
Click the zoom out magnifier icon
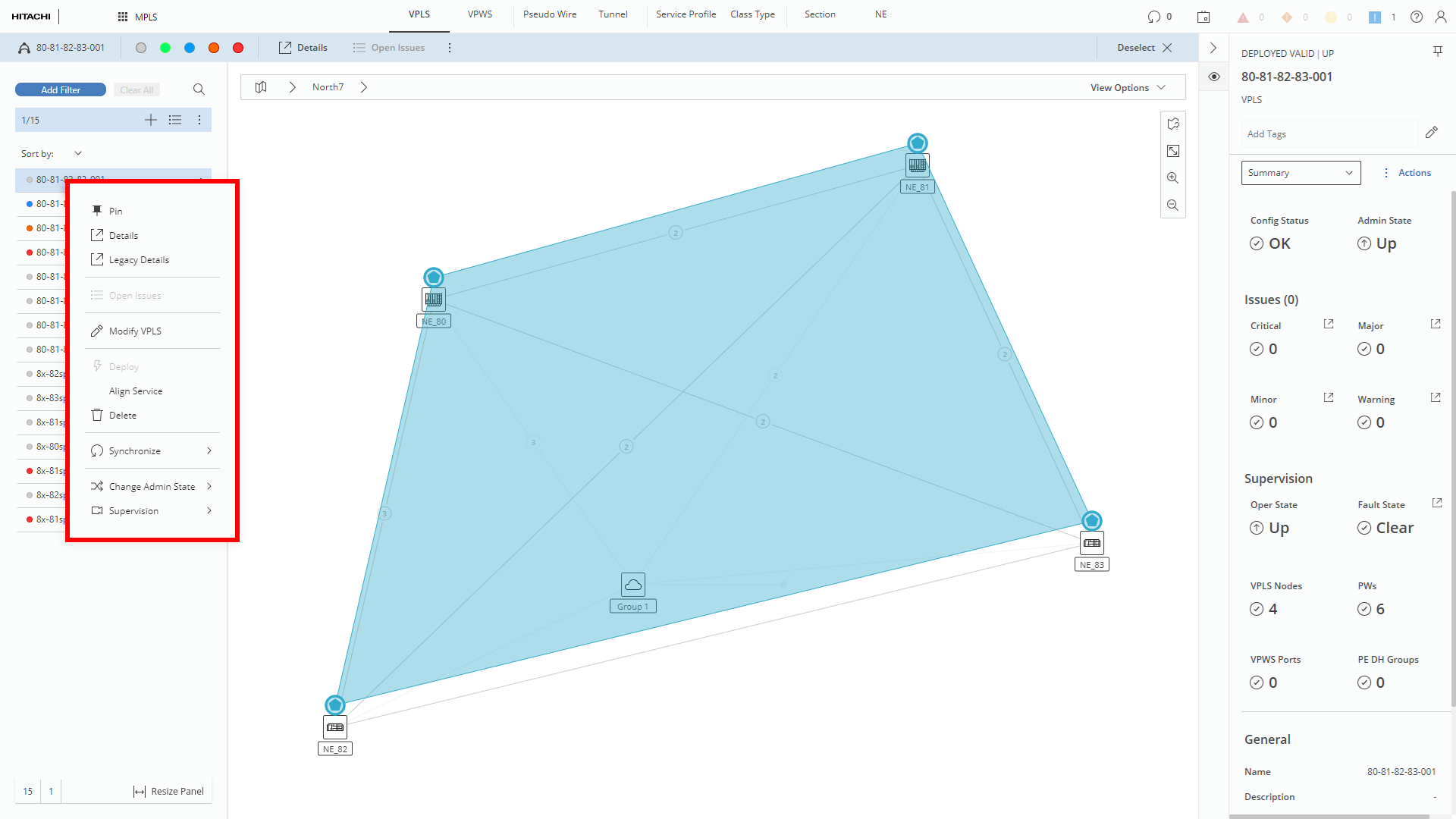click(1172, 206)
